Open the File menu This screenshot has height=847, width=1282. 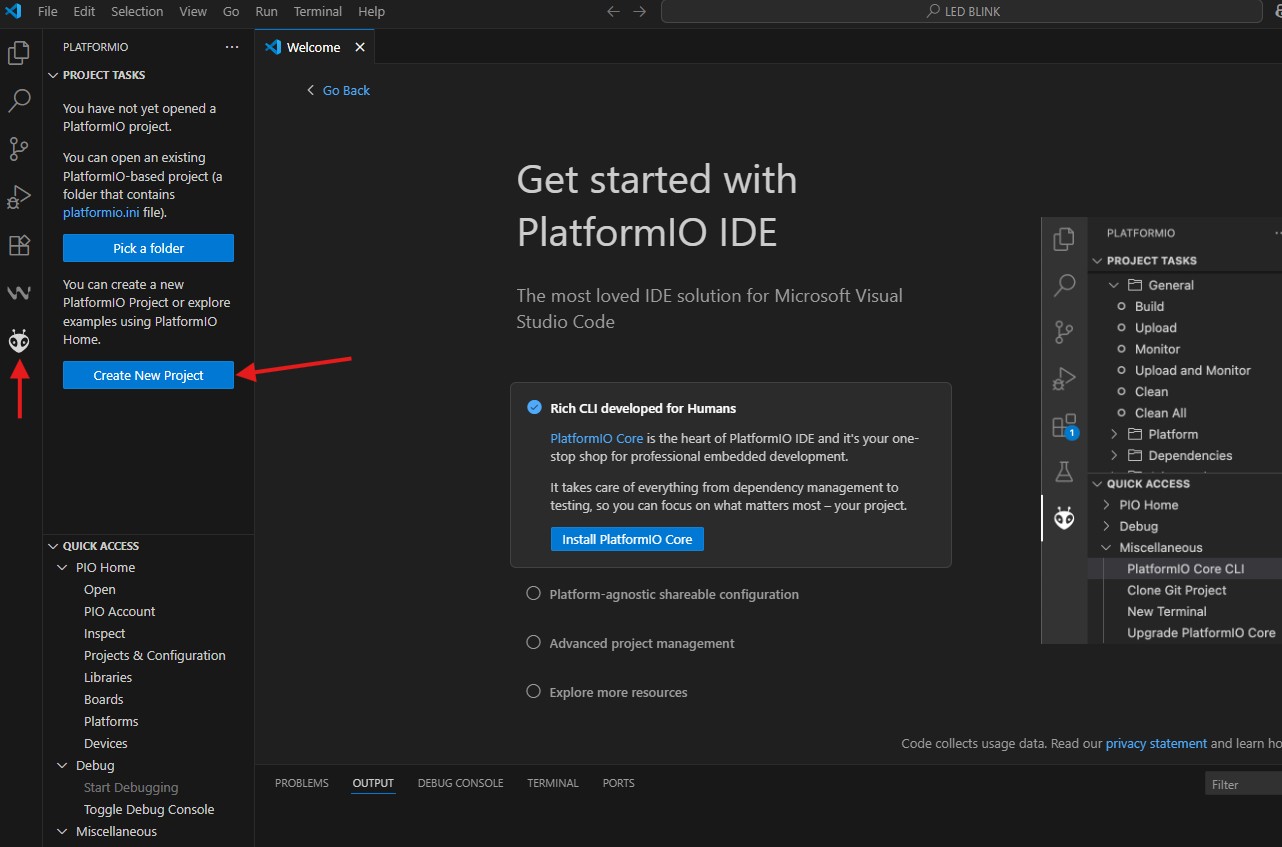(x=47, y=12)
